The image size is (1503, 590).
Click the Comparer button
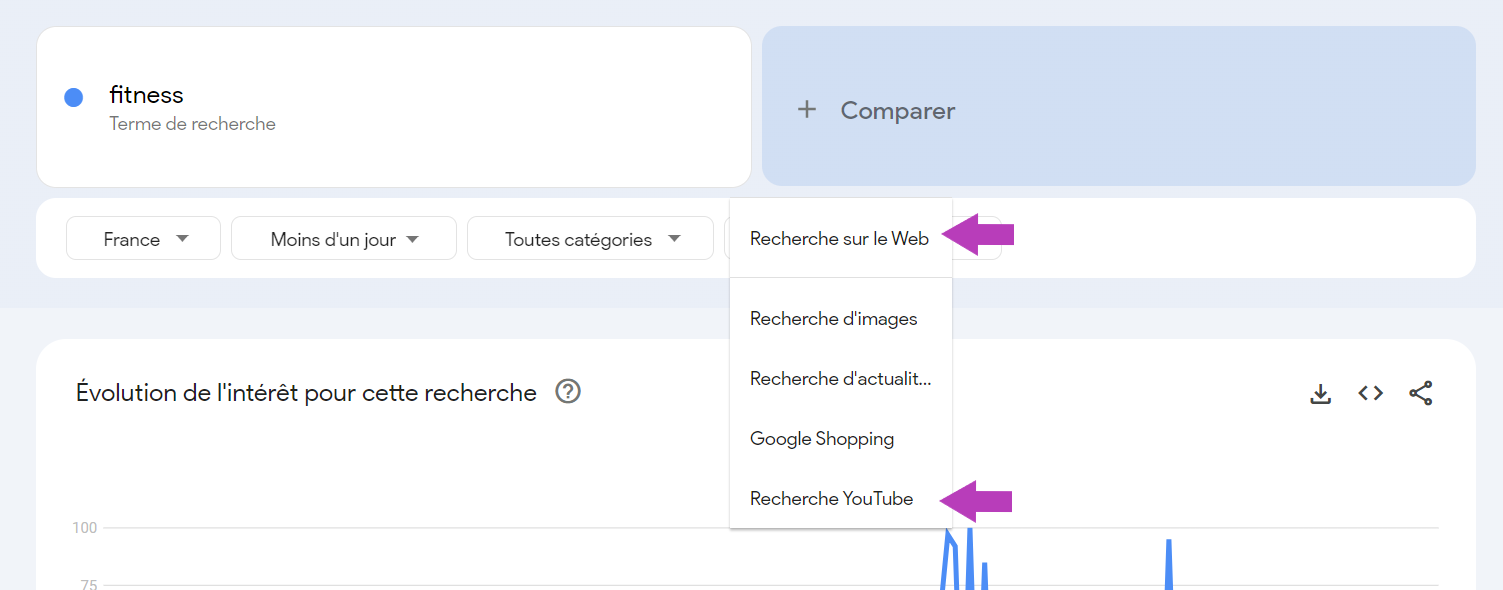(897, 110)
